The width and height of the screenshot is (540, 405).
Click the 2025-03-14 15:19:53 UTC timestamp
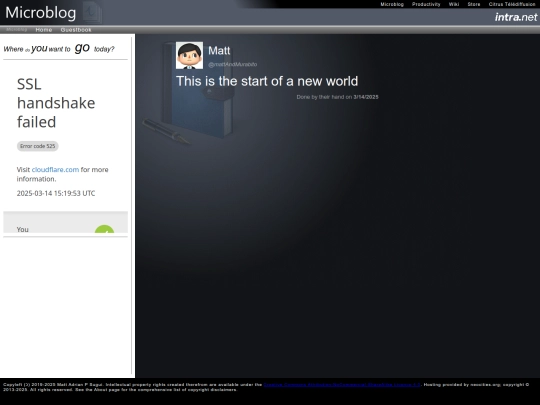point(56,193)
